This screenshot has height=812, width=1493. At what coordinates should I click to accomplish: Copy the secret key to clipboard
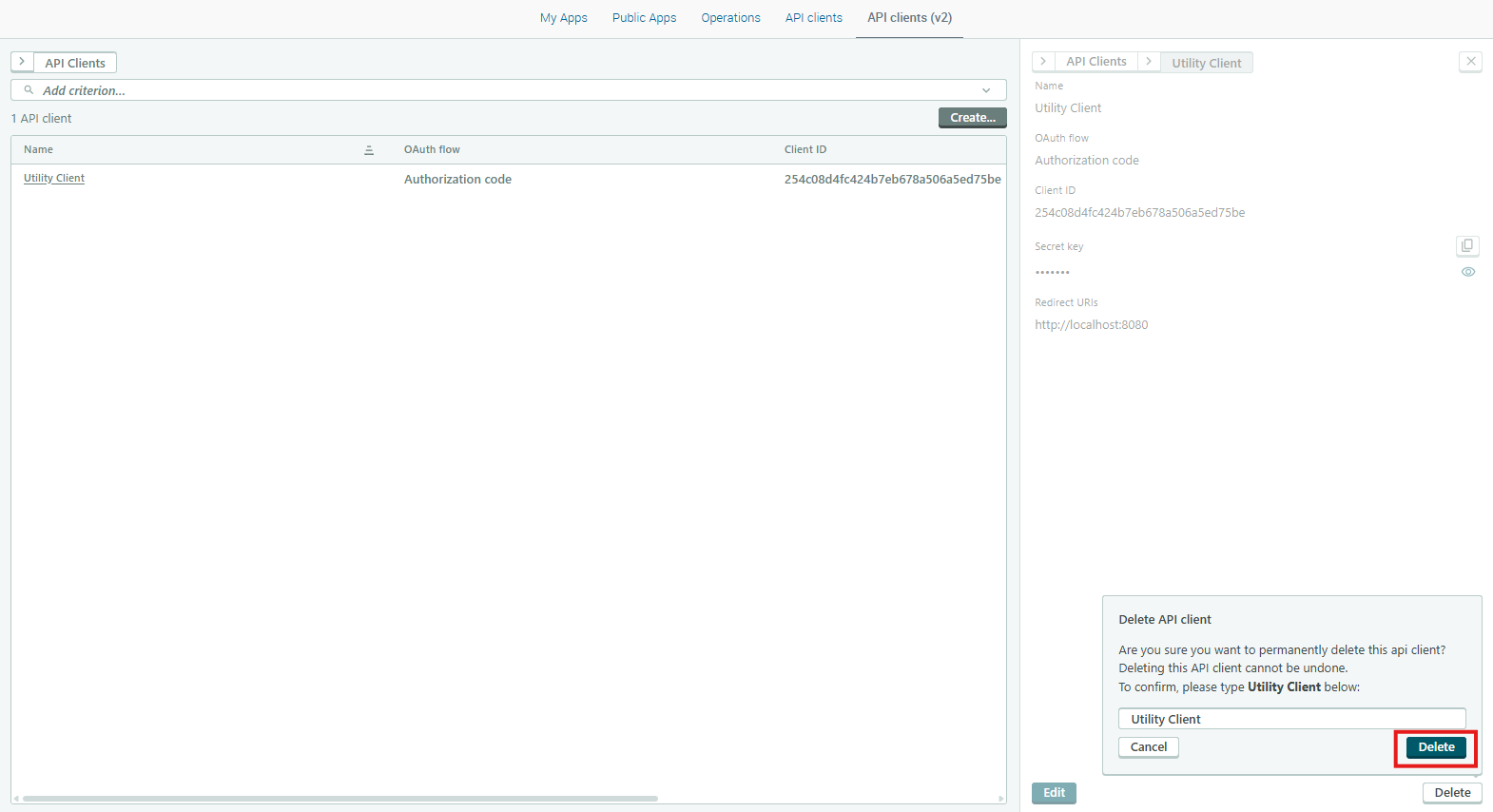point(1467,246)
